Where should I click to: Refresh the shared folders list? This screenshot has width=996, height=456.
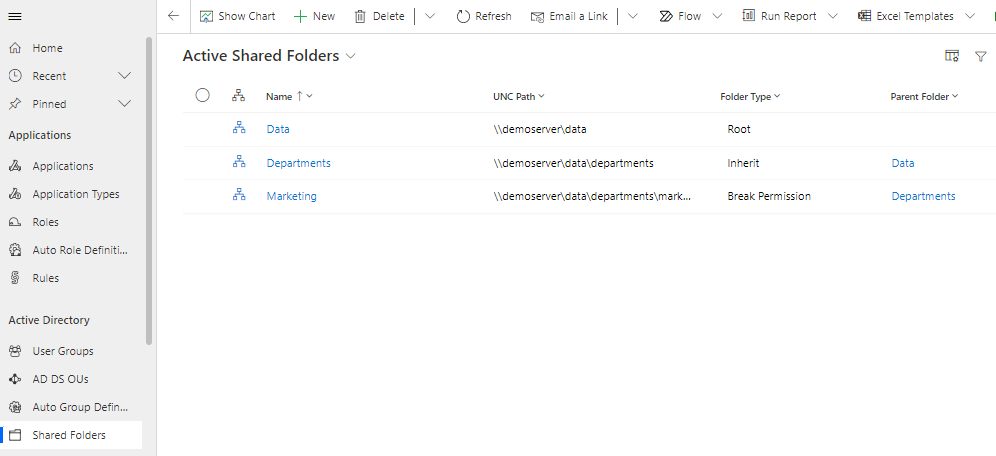coord(484,16)
